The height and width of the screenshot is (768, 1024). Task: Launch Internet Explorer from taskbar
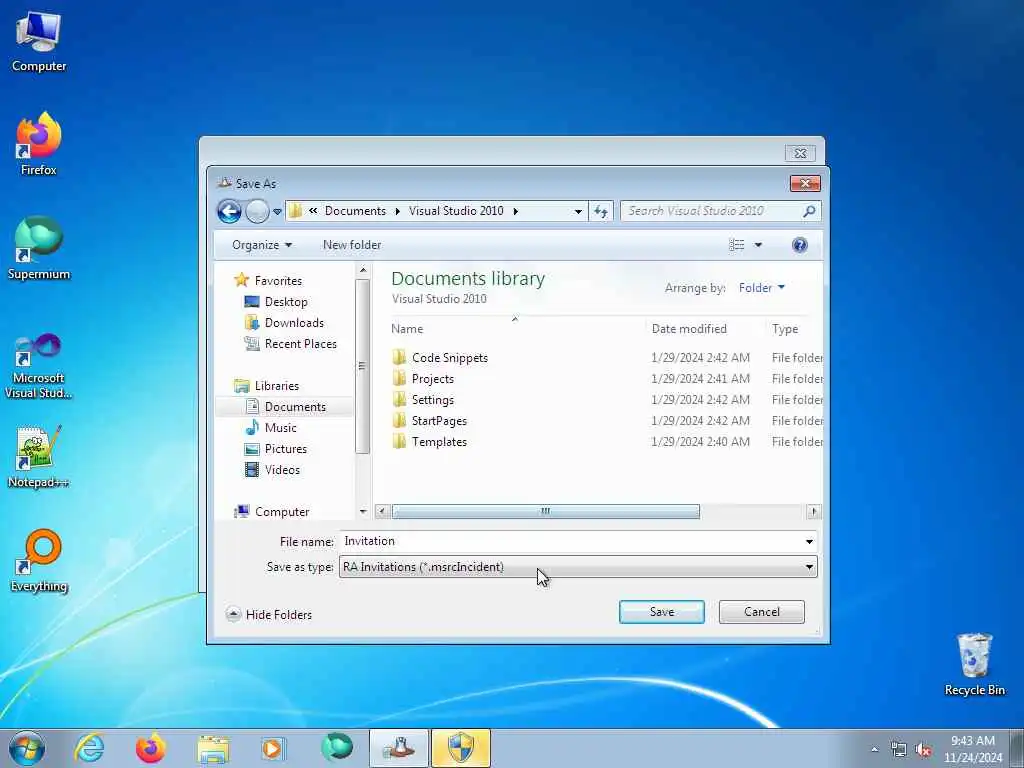click(89, 748)
